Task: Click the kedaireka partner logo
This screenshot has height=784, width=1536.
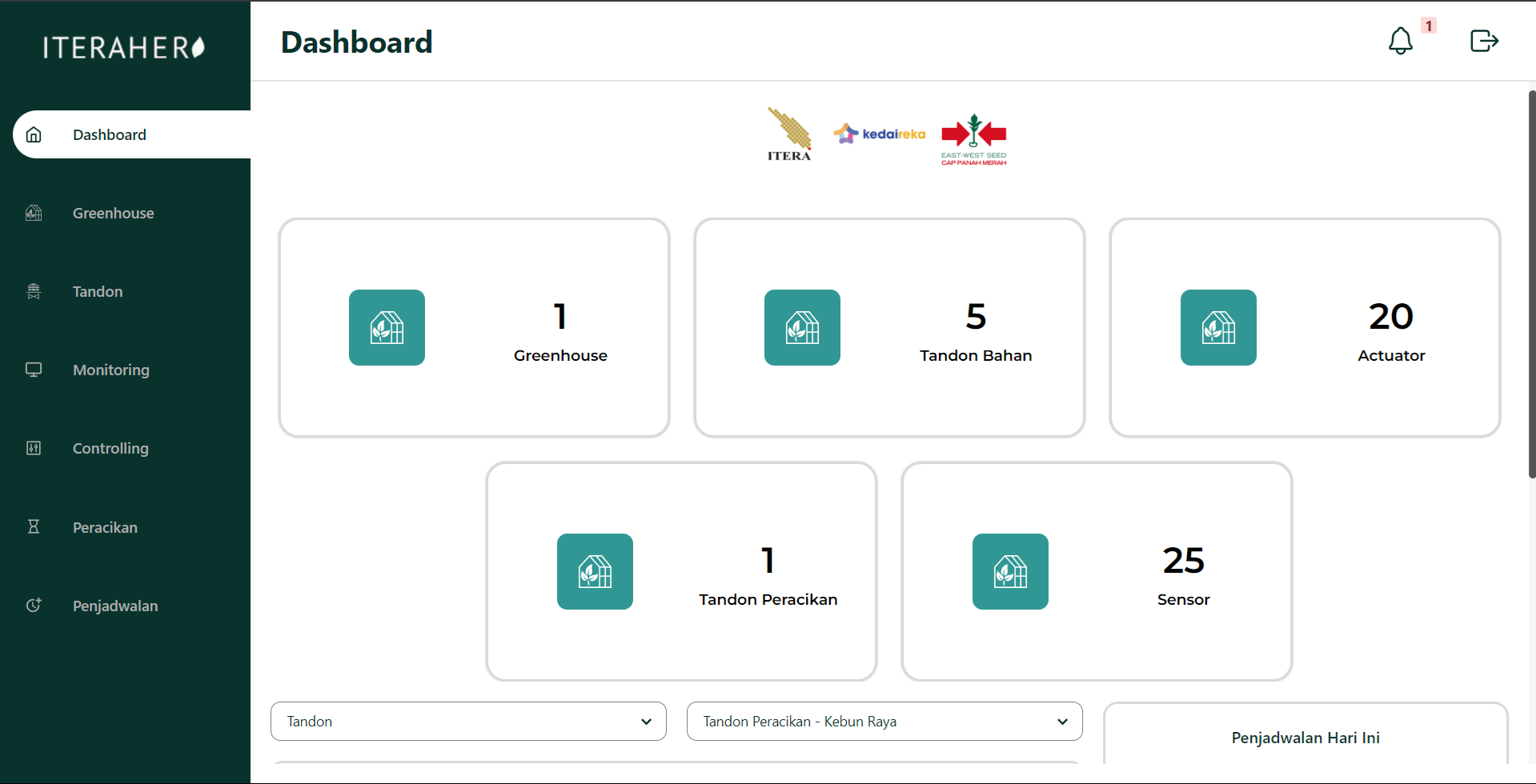Action: coord(879,134)
